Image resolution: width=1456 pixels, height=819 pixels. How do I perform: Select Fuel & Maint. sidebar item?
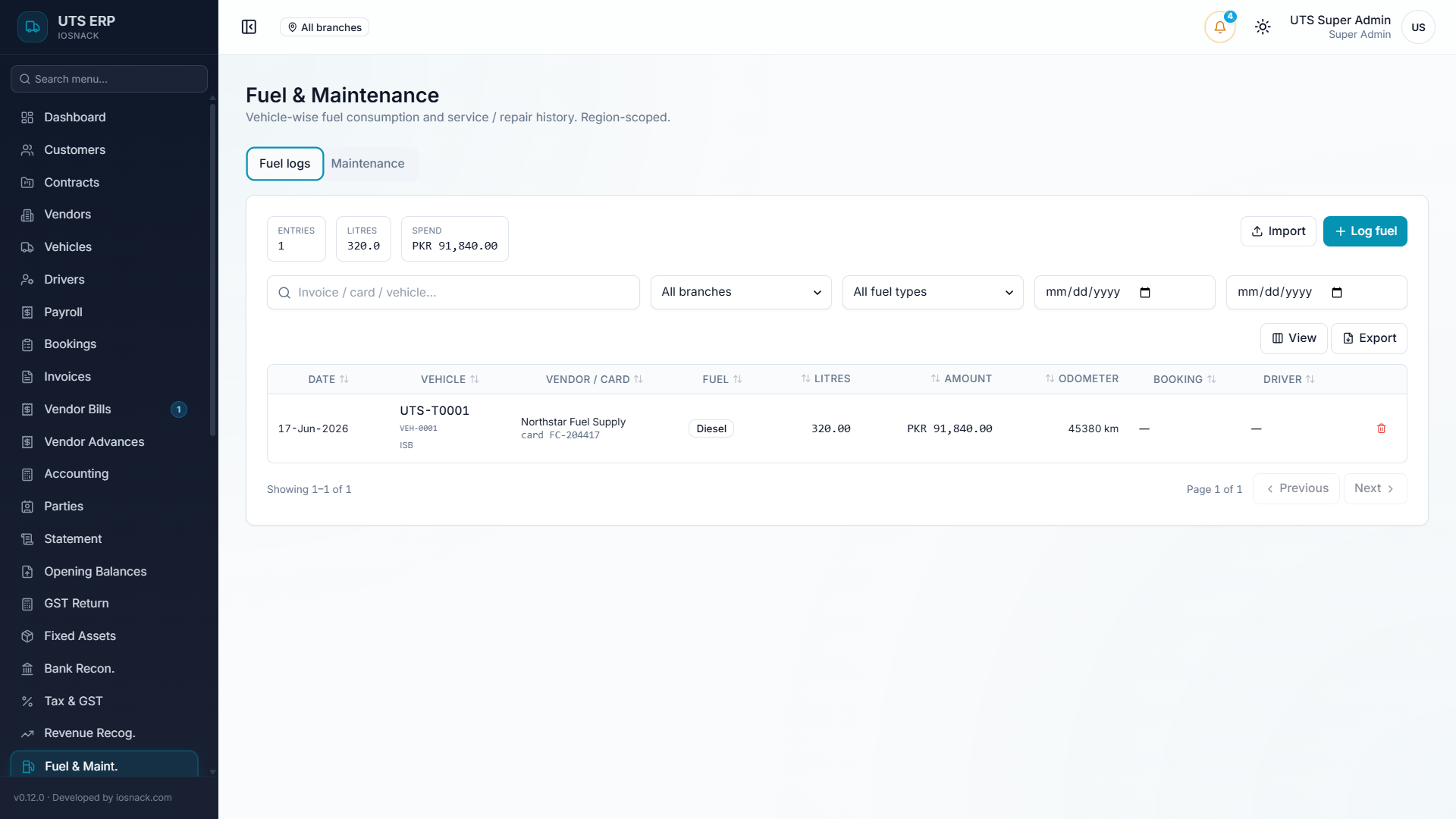(105, 764)
